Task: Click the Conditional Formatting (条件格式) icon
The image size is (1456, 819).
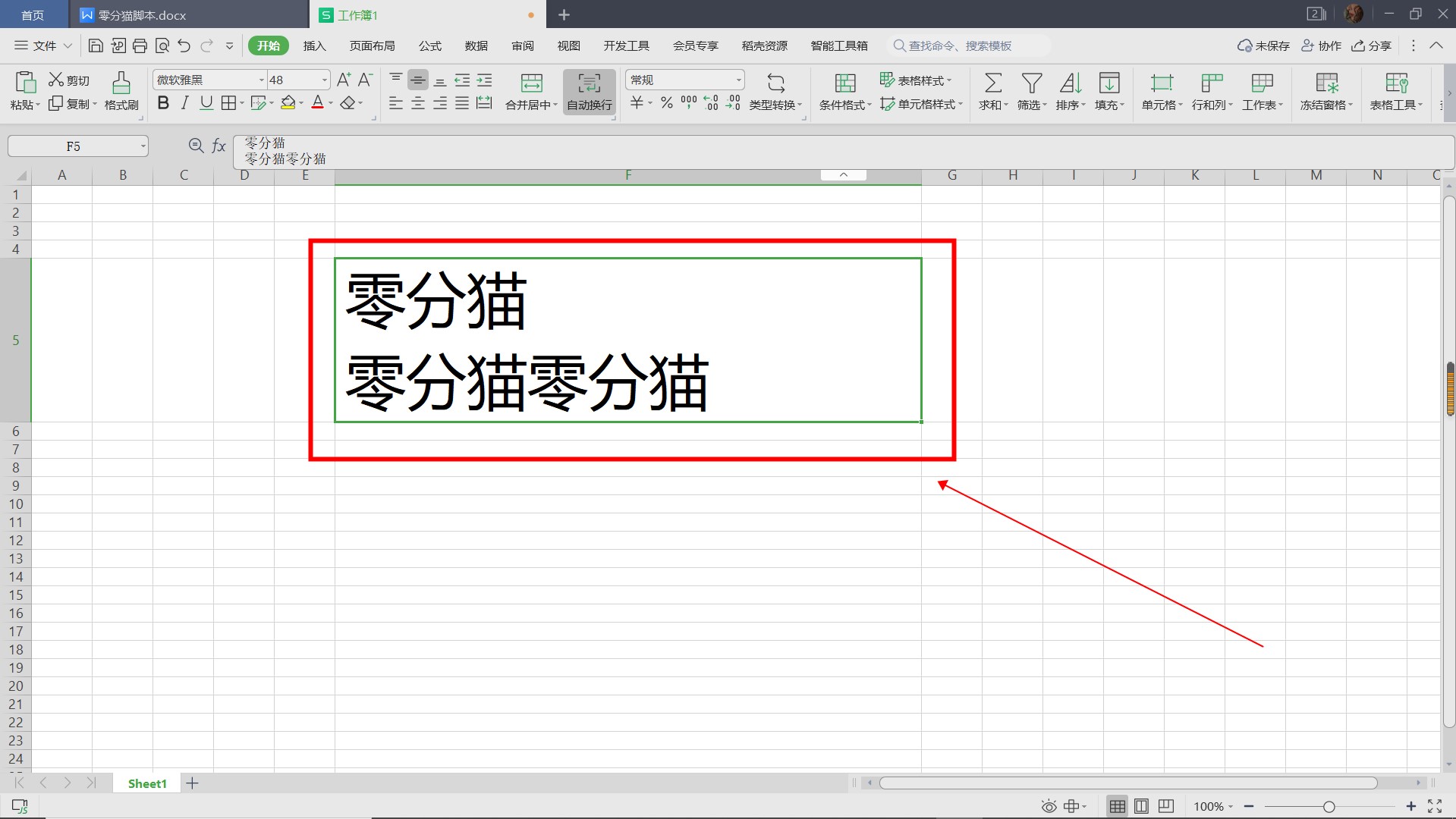Action: (844, 83)
